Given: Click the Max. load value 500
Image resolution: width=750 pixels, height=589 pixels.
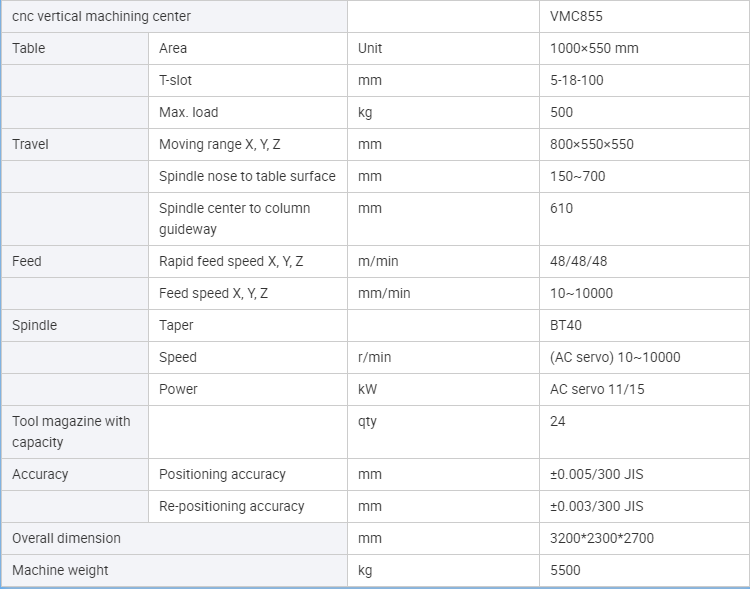Looking at the screenshot, I should [x=562, y=112].
